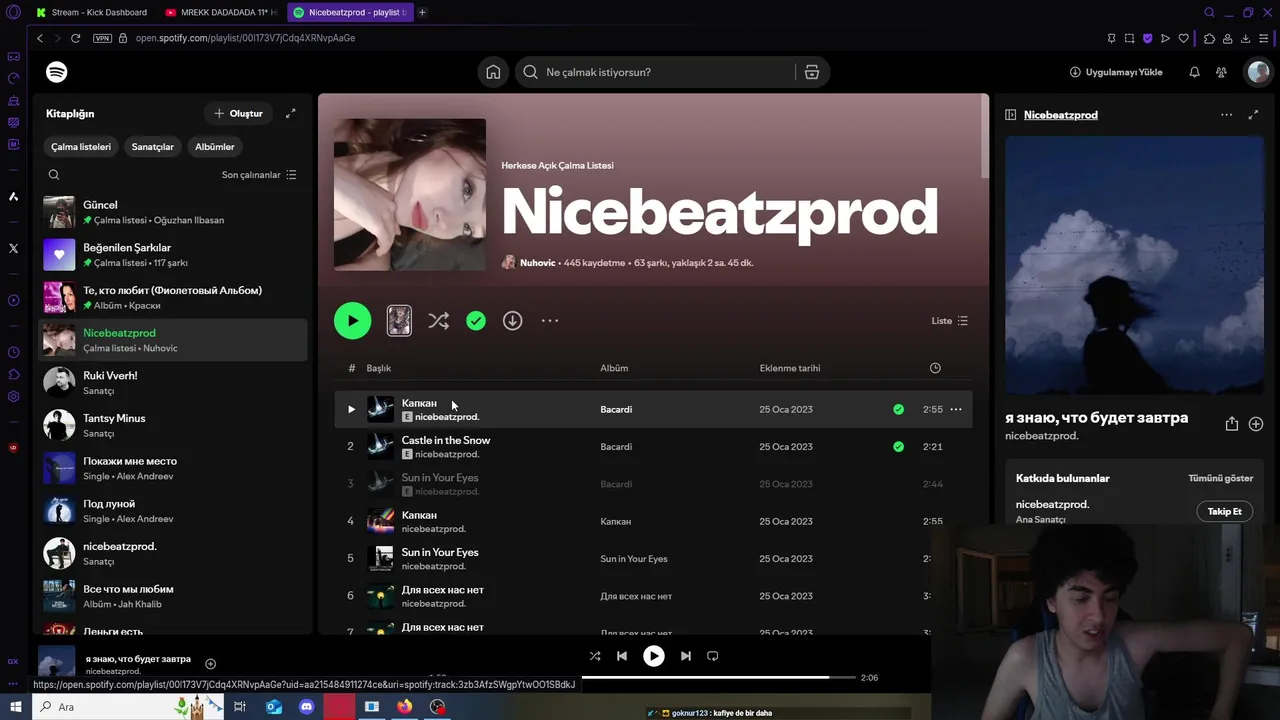Click the Spotify logo
This screenshot has width=1280, height=720.
(x=57, y=72)
